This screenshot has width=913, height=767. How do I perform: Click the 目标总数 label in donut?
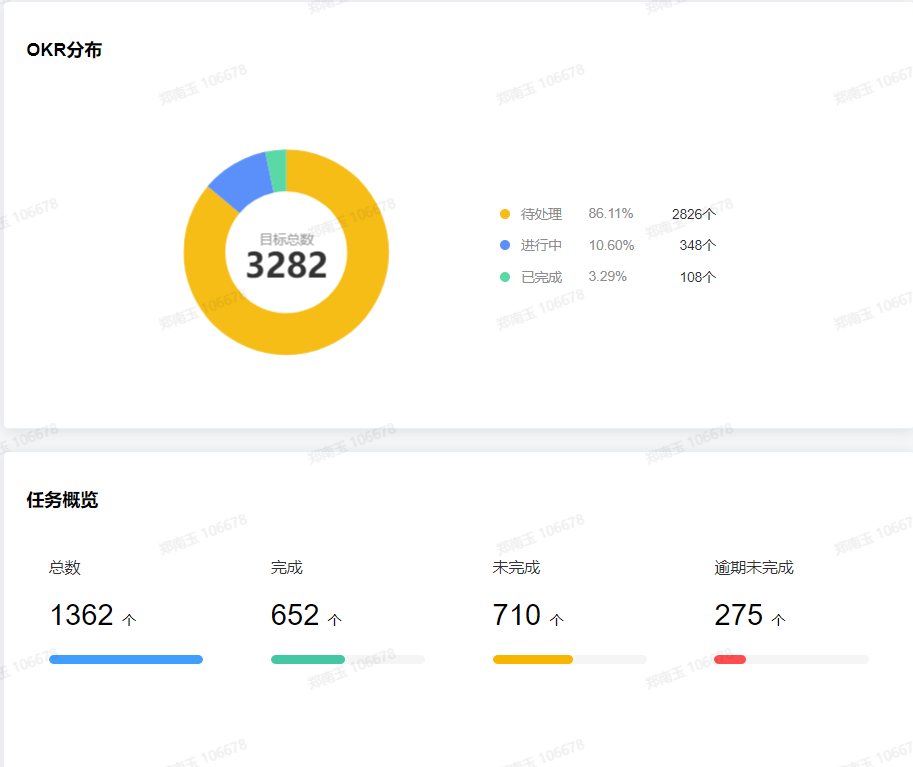286,239
